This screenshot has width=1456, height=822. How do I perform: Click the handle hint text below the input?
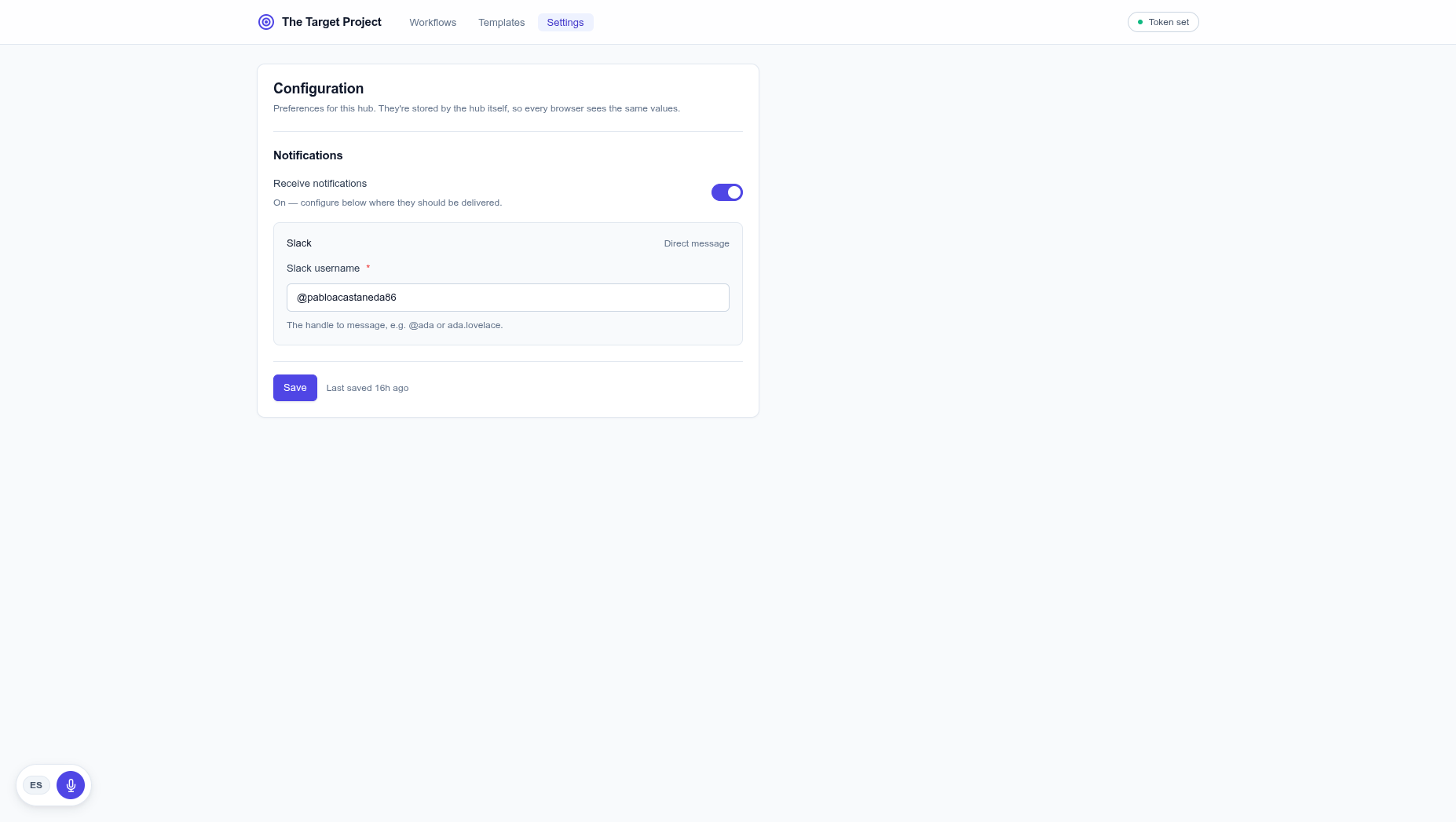[x=395, y=325]
